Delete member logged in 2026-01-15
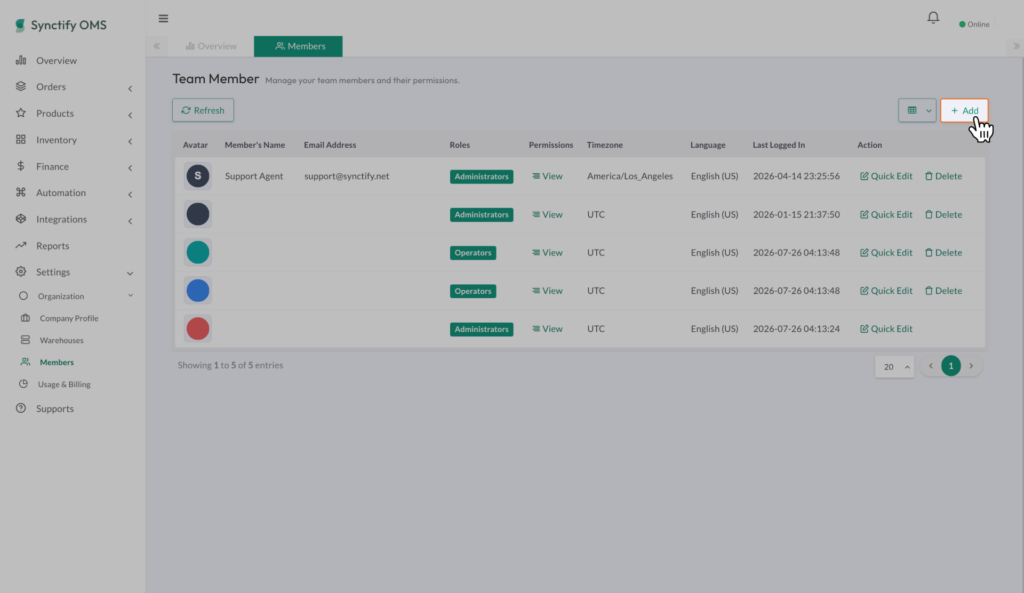 944,214
